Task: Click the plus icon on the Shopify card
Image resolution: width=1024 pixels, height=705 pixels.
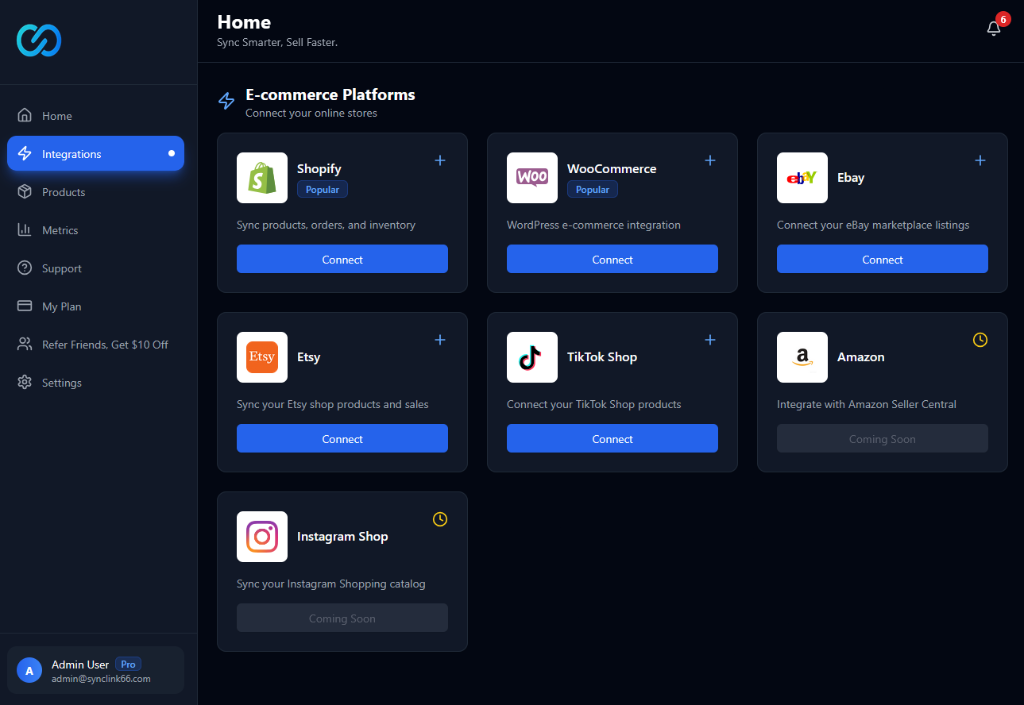Action: coord(440,160)
